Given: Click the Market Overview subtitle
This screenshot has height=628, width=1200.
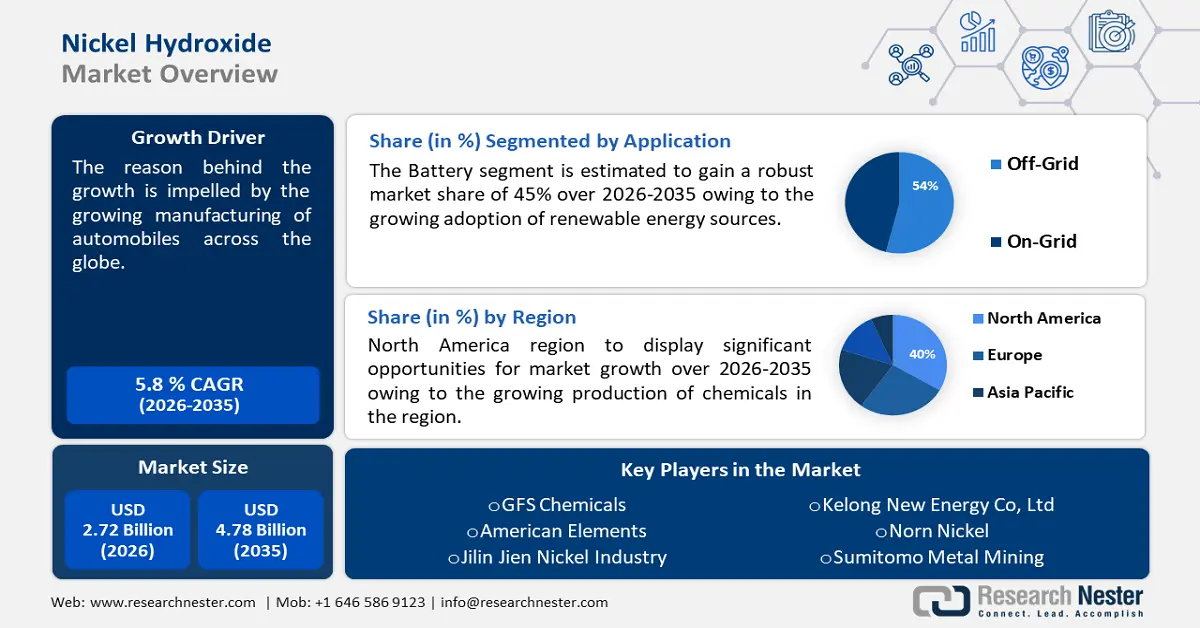Looking at the screenshot, I should pyautogui.click(x=170, y=74).
